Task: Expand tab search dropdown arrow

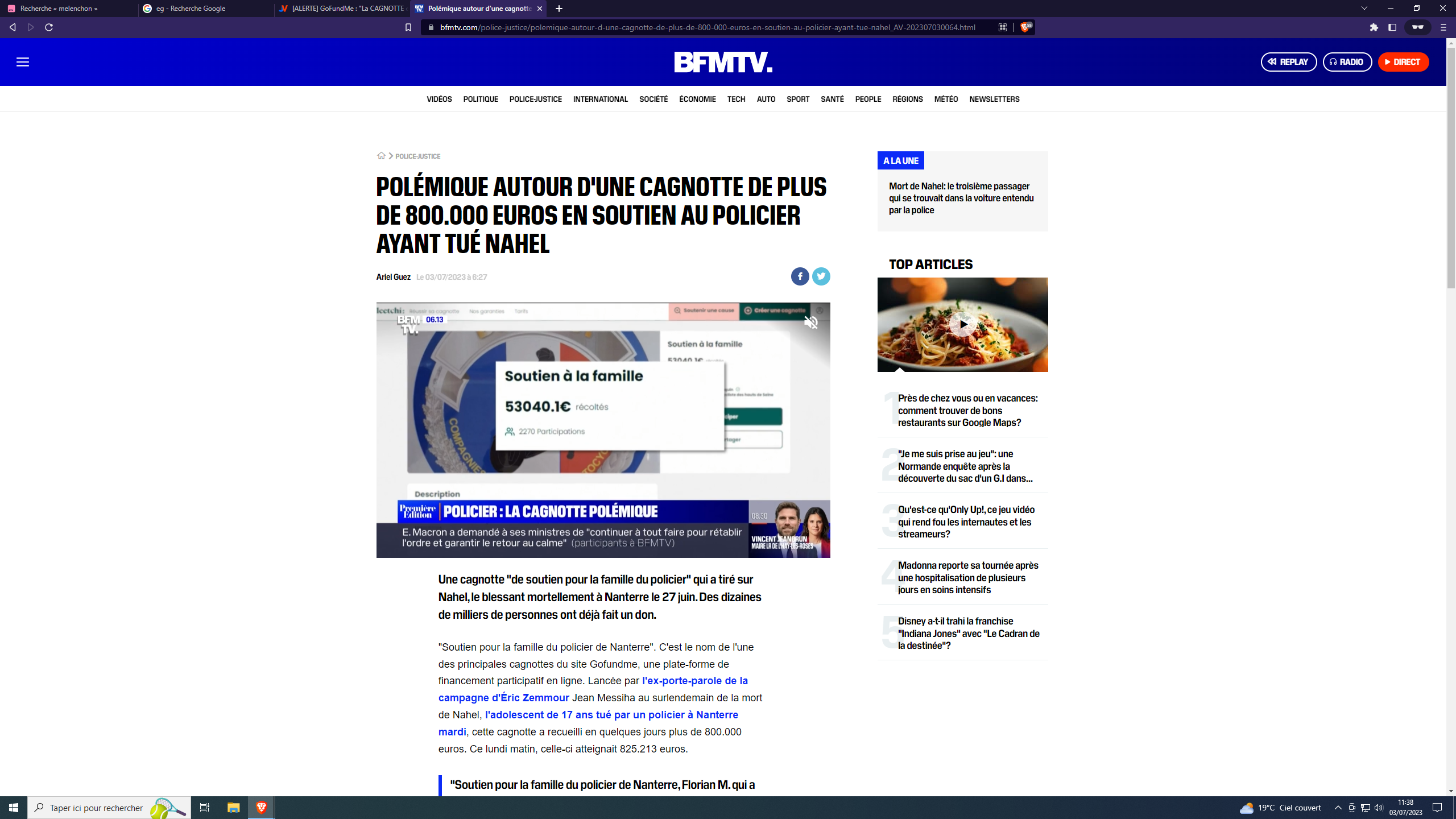Action: point(1364,9)
